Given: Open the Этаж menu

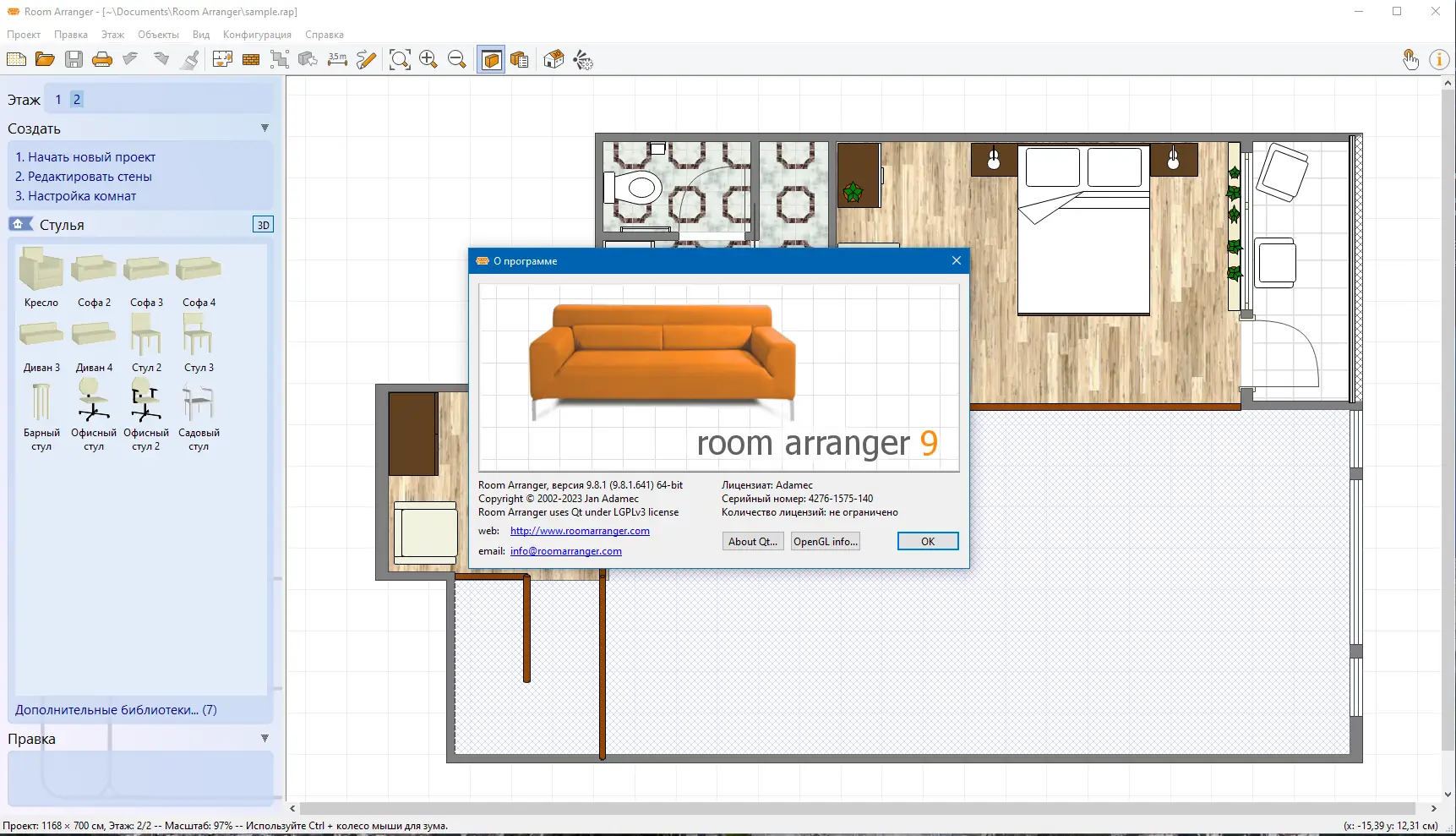Looking at the screenshot, I should [x=112, y=35].
